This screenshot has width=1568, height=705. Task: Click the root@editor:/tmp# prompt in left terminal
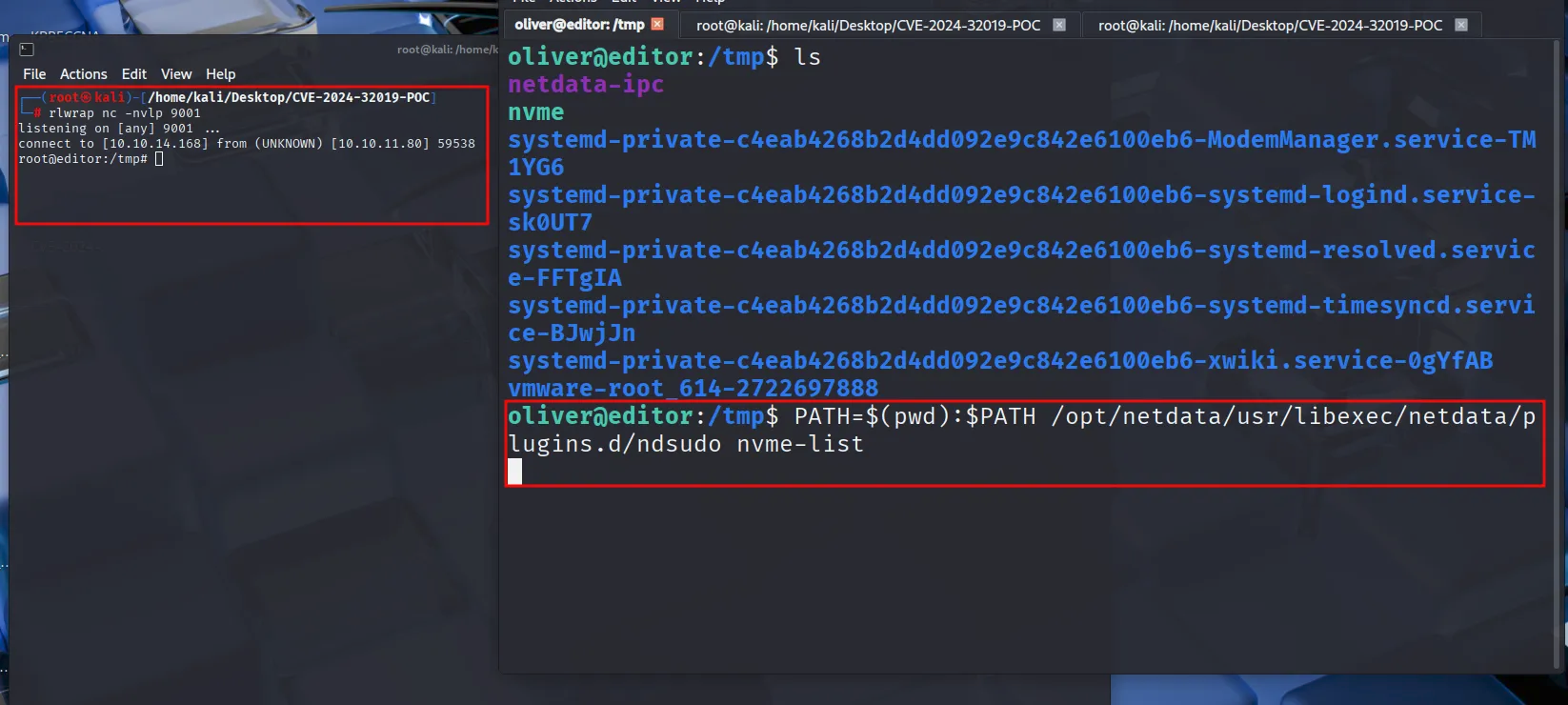pos(83,158)
